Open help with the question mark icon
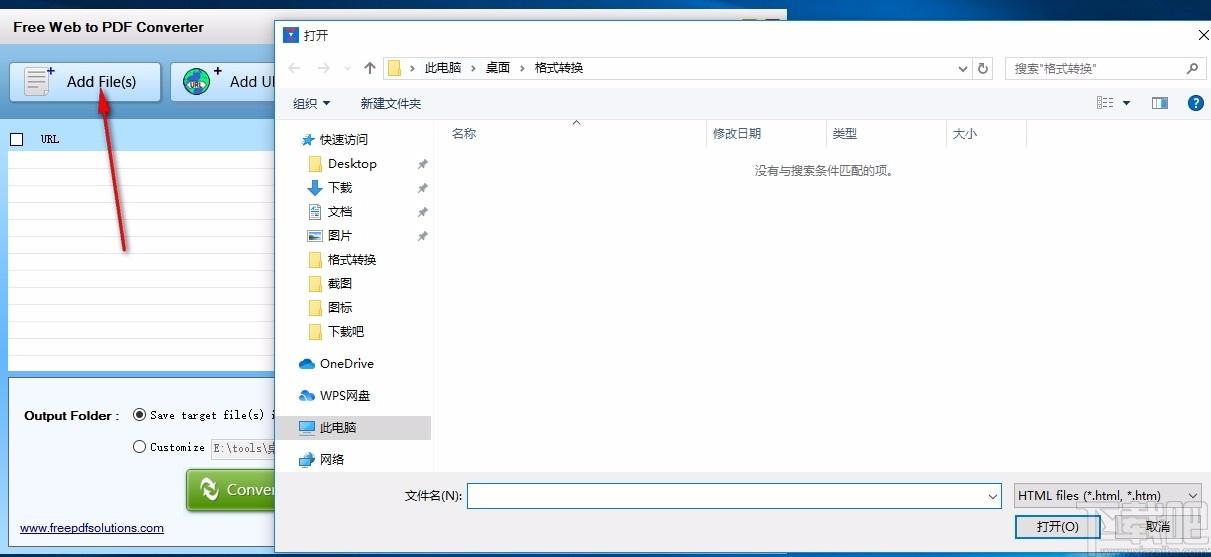 (x=1195, y=103)
